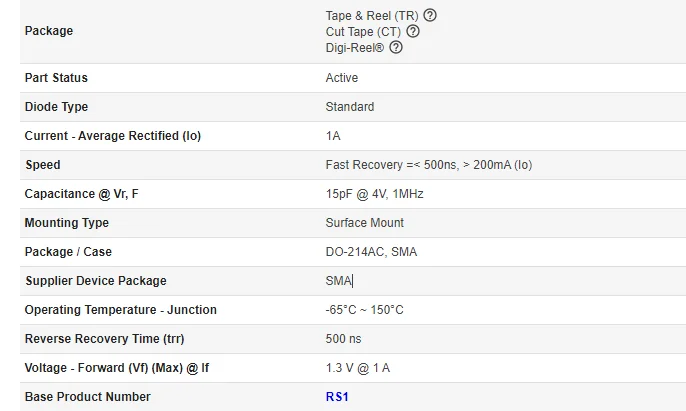This screenshot has height=411, width=686.
Task: Click the help icon next to Cut Tape (CT)
Action: pyautogui.click(x=413, y=31)
